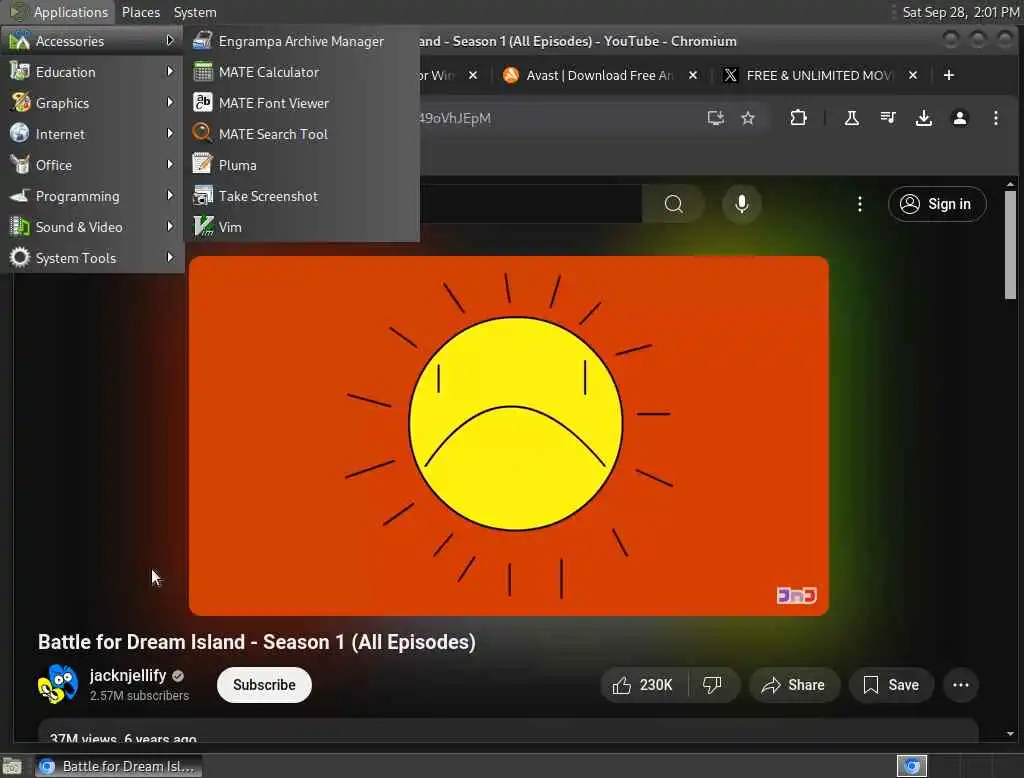Open MATE Font Viewer
This screenshot has width=1024, height=778.
point(301,103)
